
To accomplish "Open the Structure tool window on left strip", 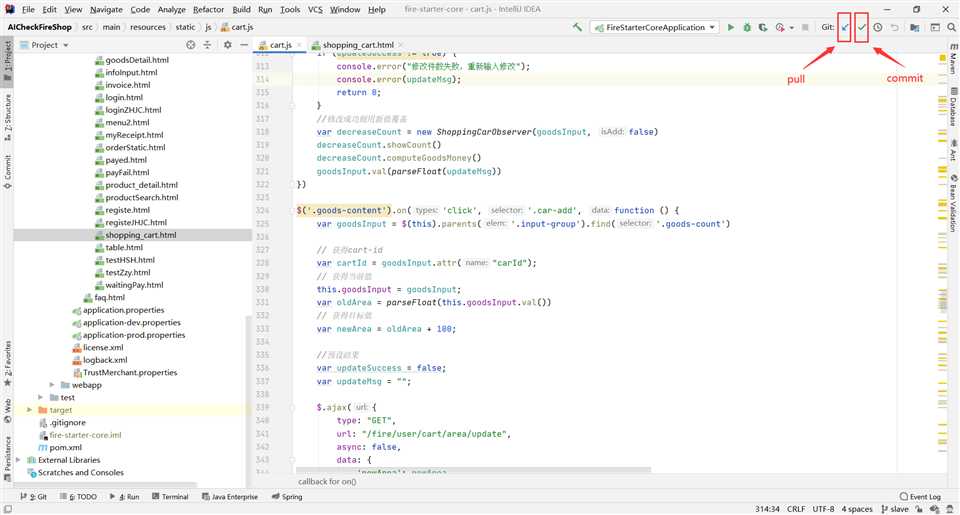I will 7,118.
